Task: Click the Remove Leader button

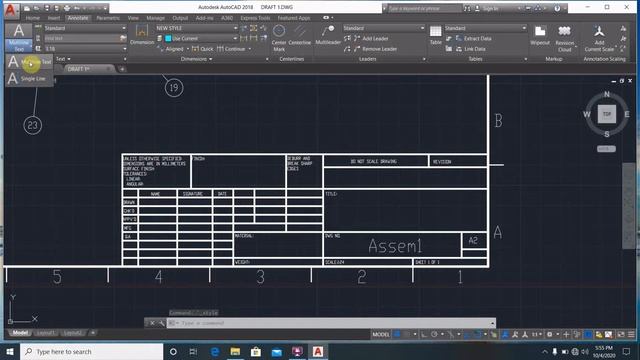Action: click(x=375, y=49)
